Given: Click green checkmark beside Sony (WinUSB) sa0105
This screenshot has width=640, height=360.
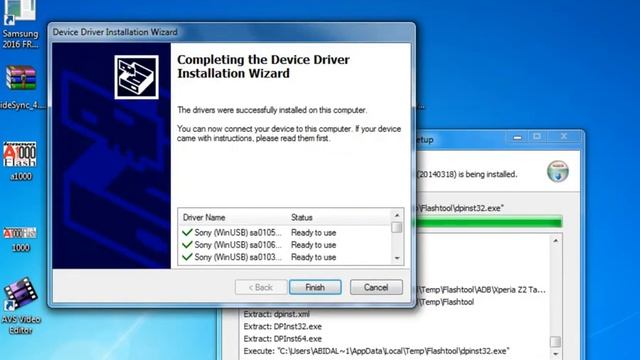Looking at the screenshot, I should [187, 233].
